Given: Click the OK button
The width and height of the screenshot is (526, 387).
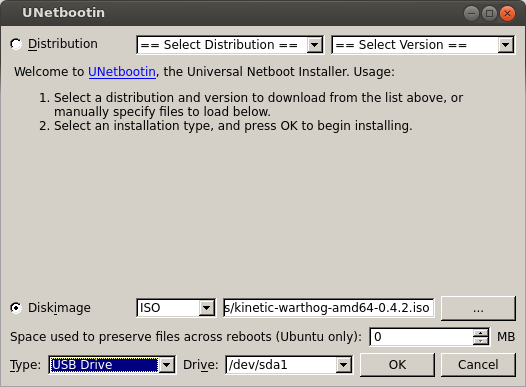Looking at the screenshot, I should tap(397, 365).
